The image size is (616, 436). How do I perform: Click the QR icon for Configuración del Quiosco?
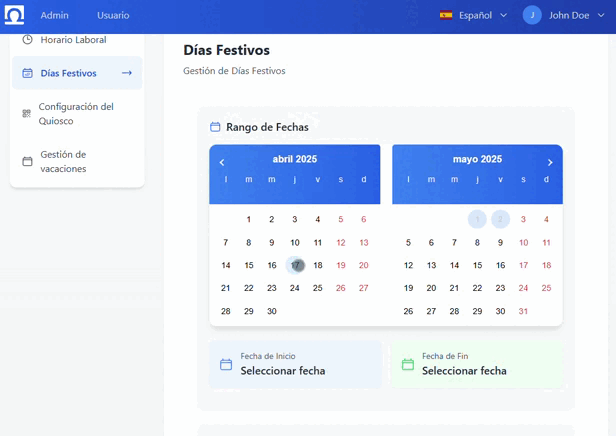27,114
